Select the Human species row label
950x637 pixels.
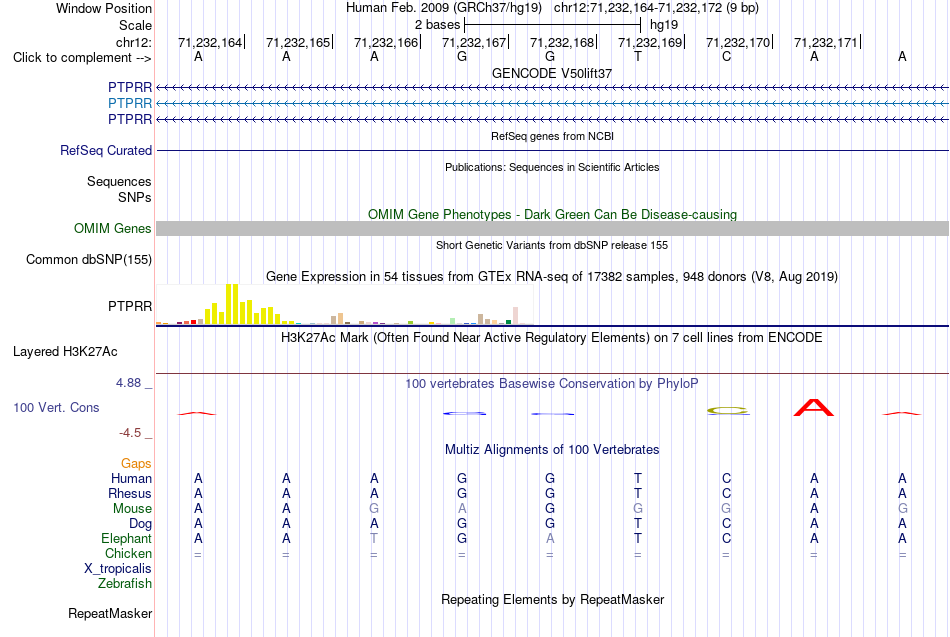(131, 479)
